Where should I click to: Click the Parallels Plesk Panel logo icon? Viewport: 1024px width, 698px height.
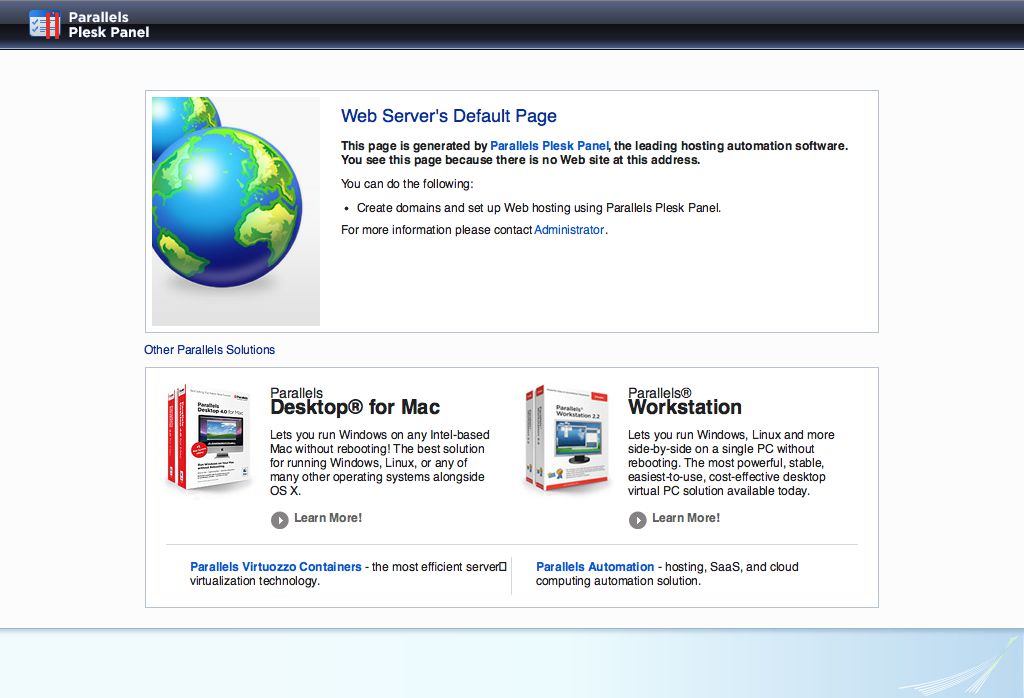[44, 25]
